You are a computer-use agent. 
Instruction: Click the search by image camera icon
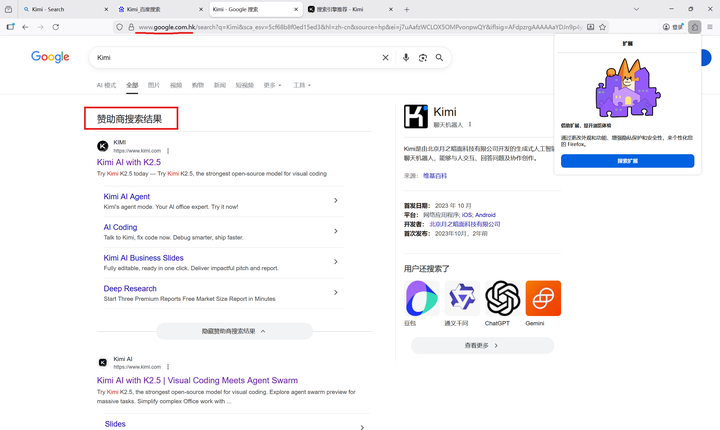coord(423,57)
